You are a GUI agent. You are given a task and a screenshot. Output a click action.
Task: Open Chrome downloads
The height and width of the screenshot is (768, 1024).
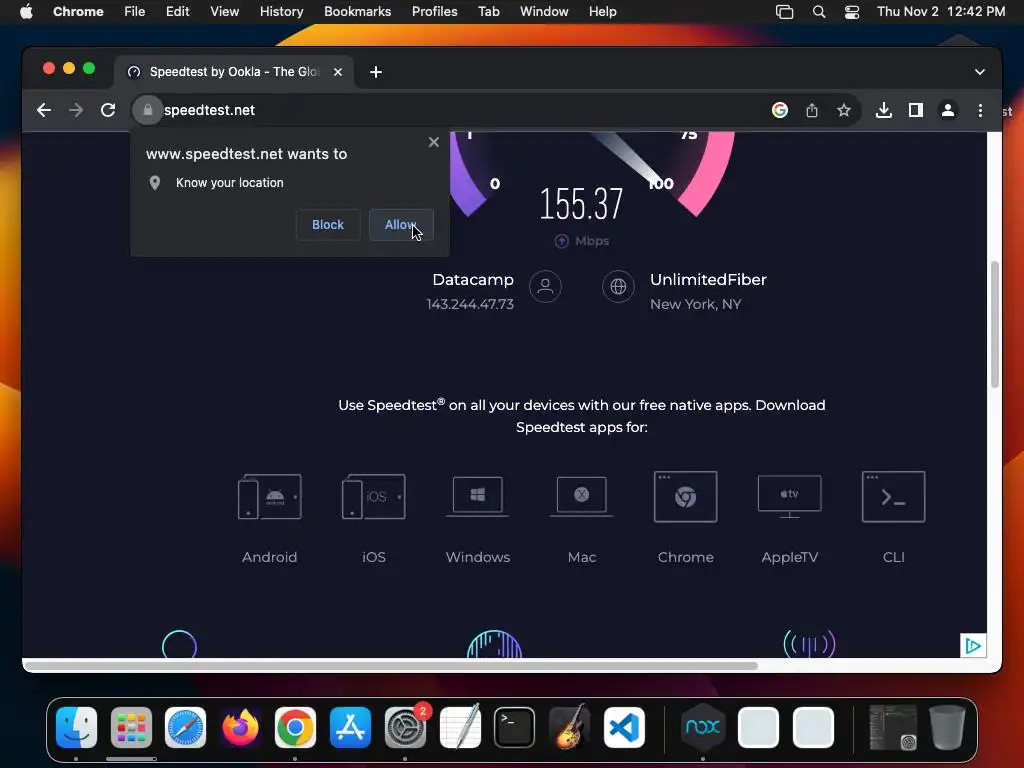884,110
